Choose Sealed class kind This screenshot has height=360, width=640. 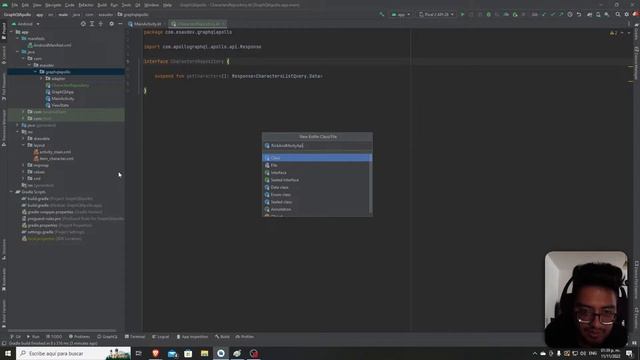(x=317, y=202)
